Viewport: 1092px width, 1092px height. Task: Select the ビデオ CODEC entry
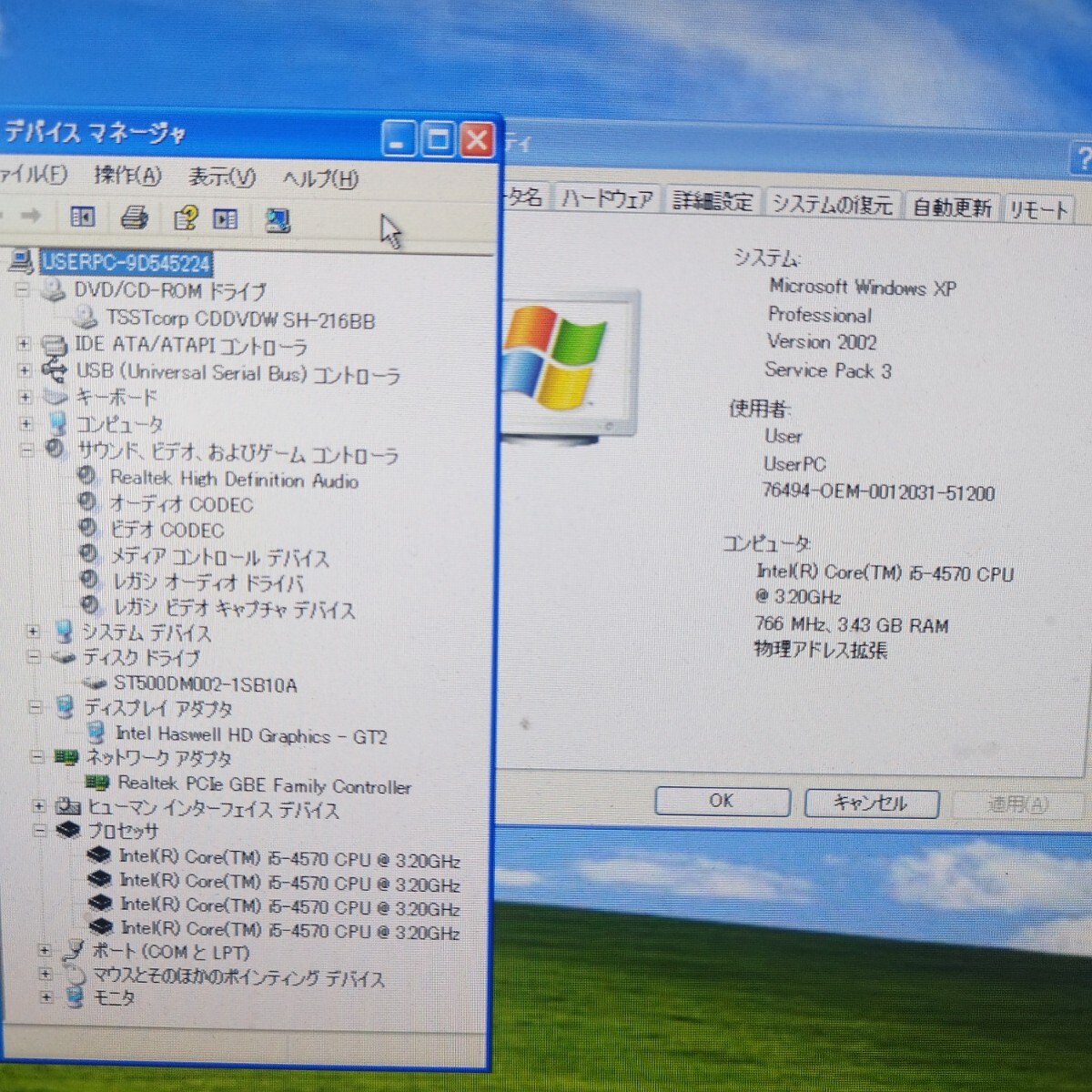167,530
